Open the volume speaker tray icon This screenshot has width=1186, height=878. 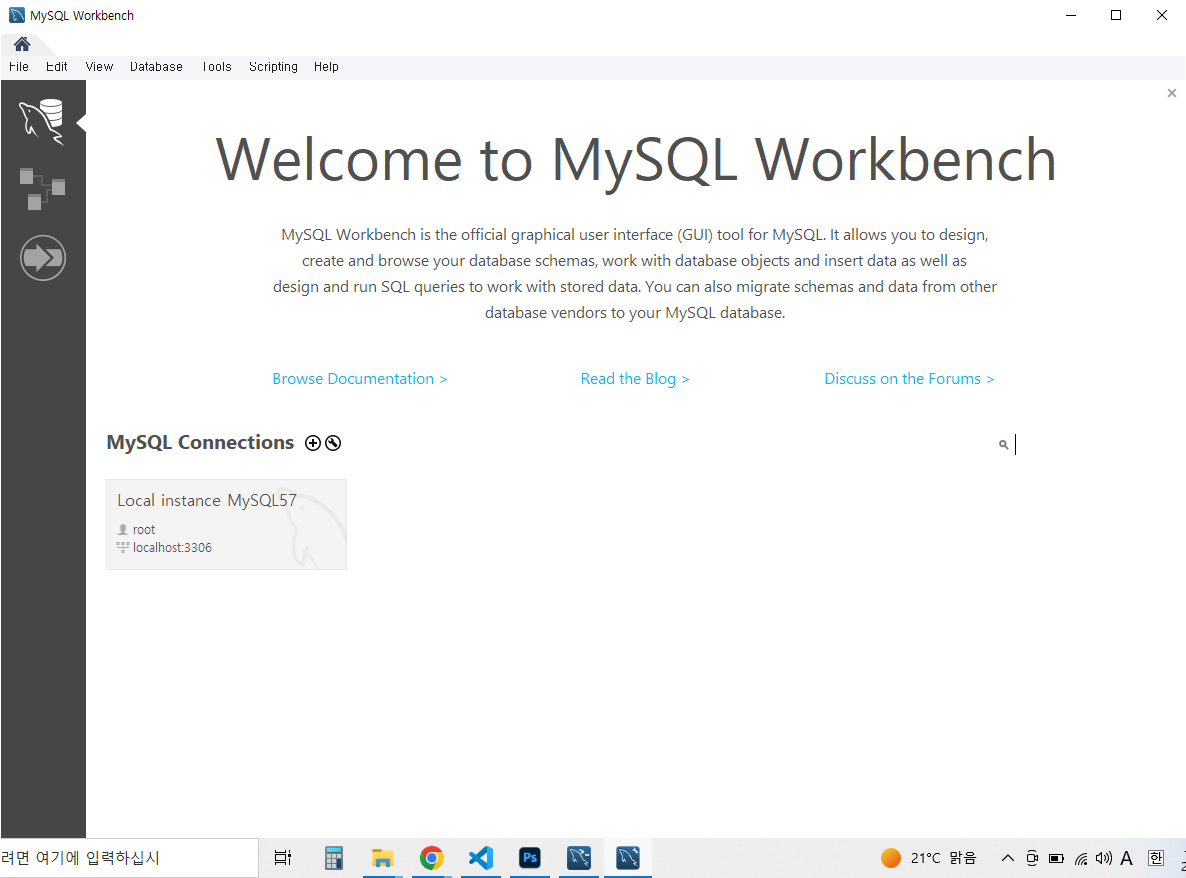tap(1104, 858)
